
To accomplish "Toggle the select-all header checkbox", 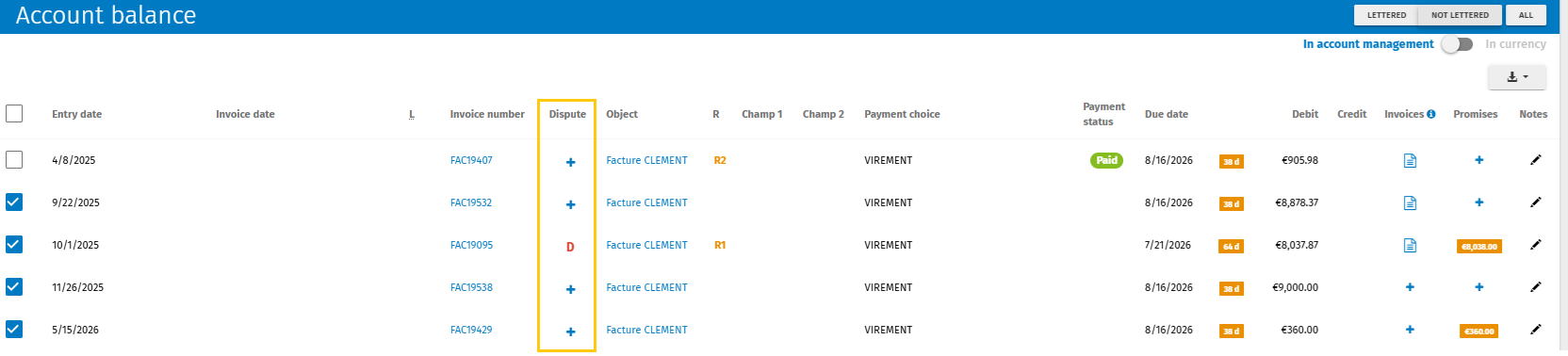I will 14,114.
